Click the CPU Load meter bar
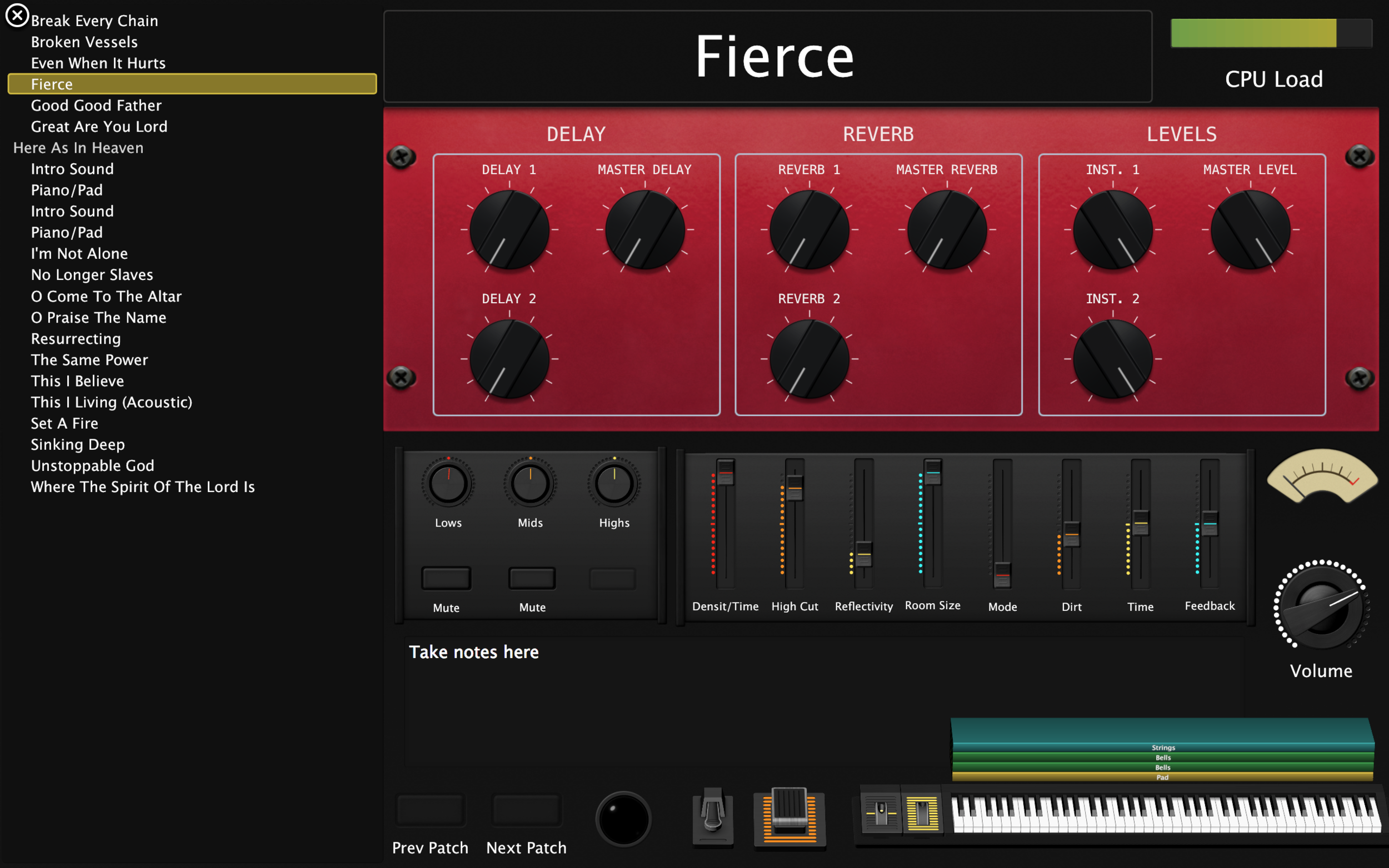The width and height of the screenshot is (1389, 868). [1271, 33]
